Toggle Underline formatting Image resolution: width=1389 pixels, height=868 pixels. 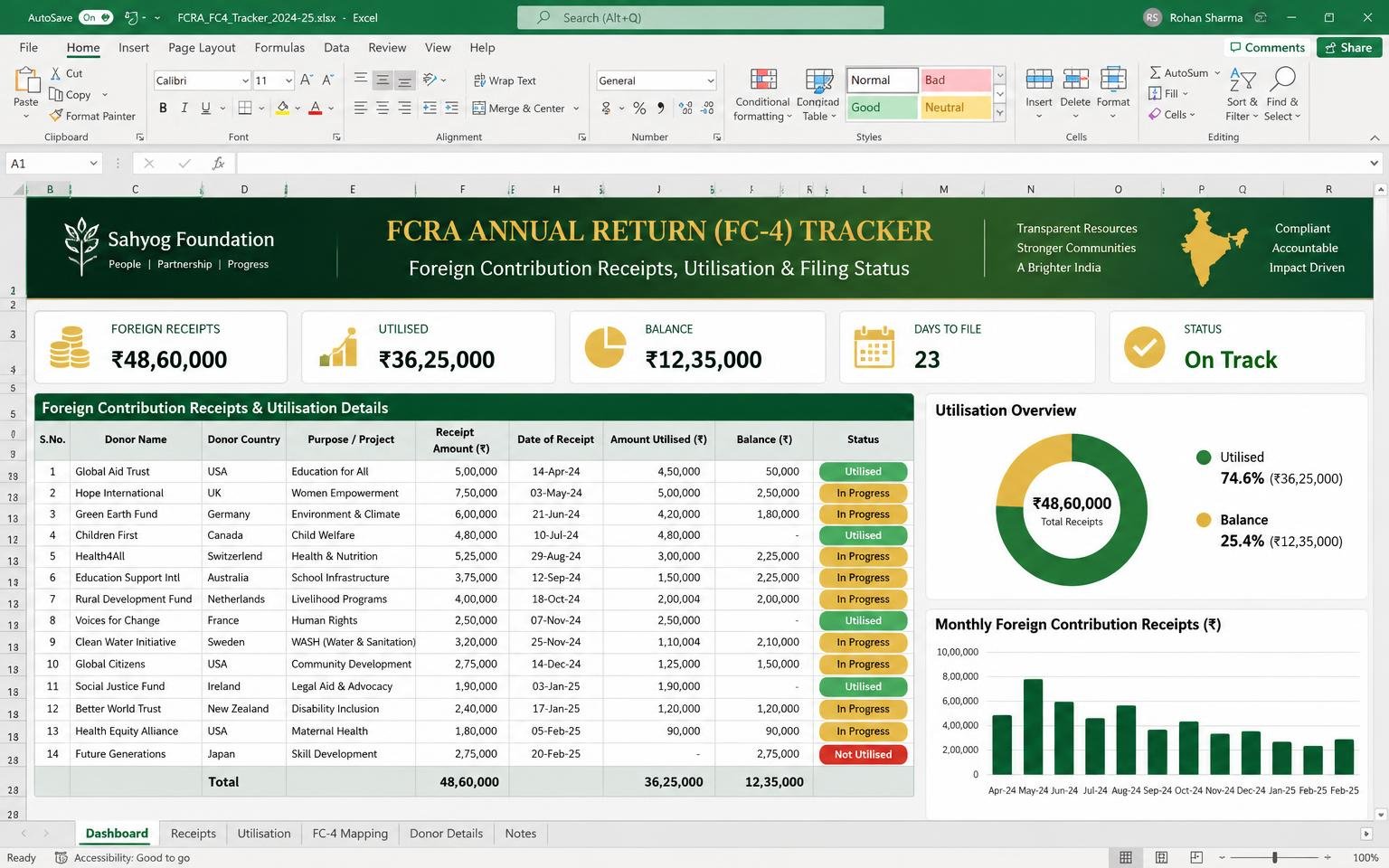(x=206, y=108)
